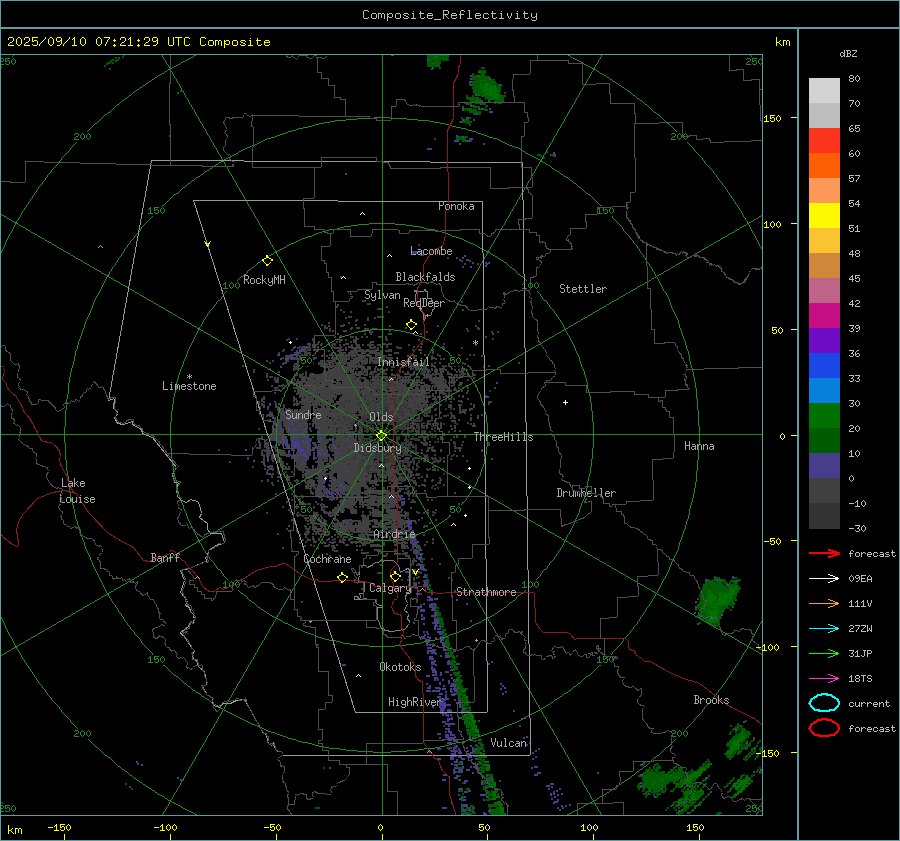
Task: Click the green 31JP arrow icon
Action: (x=824, y=653)
